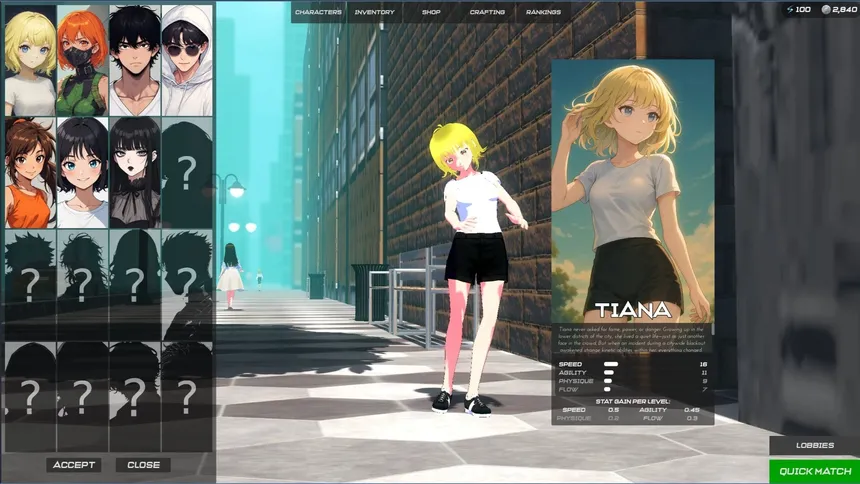Click the coin currency icon showing 2,840
The image size is (860, 484).
pos(826,9)
